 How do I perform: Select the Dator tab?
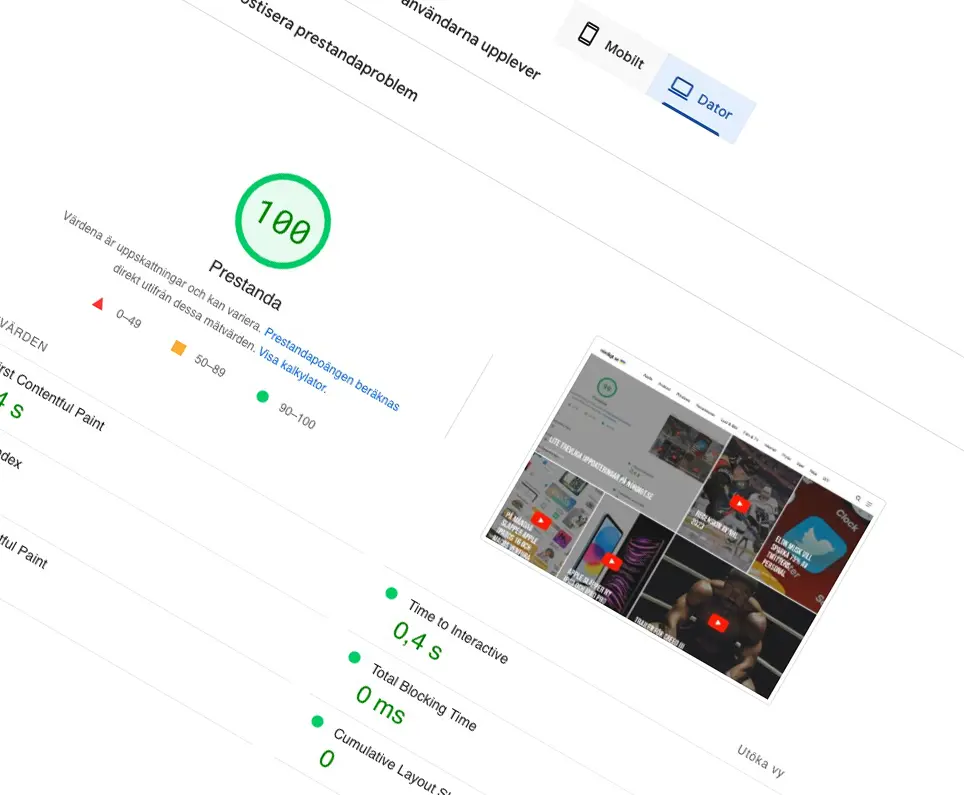(x=700, y=98)
